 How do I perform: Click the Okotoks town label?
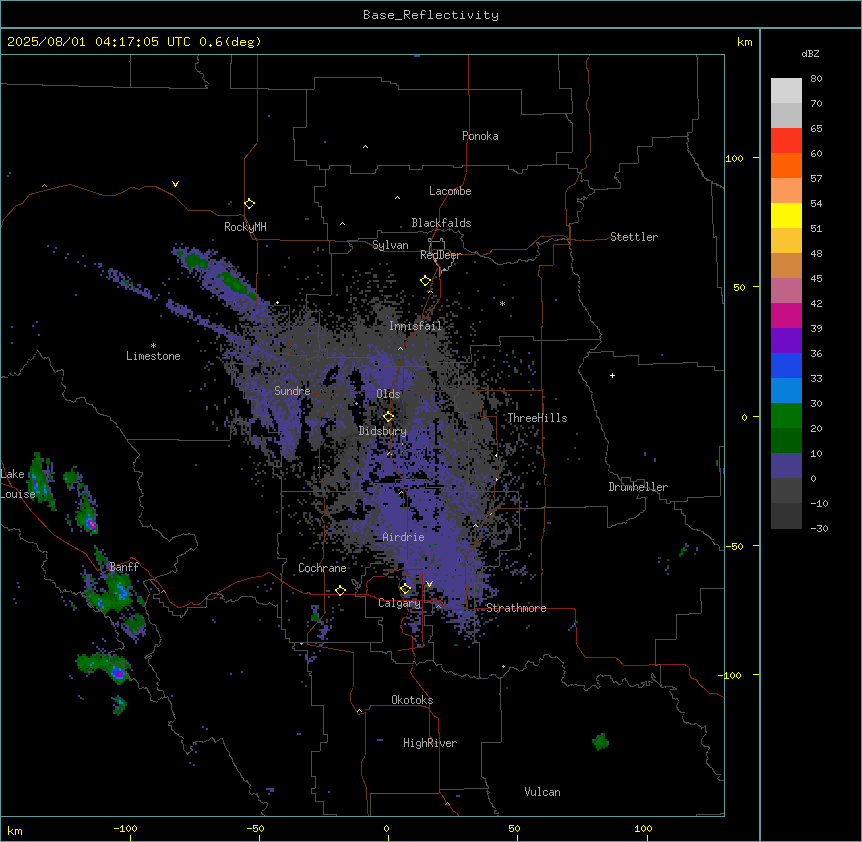pos(412,700)
